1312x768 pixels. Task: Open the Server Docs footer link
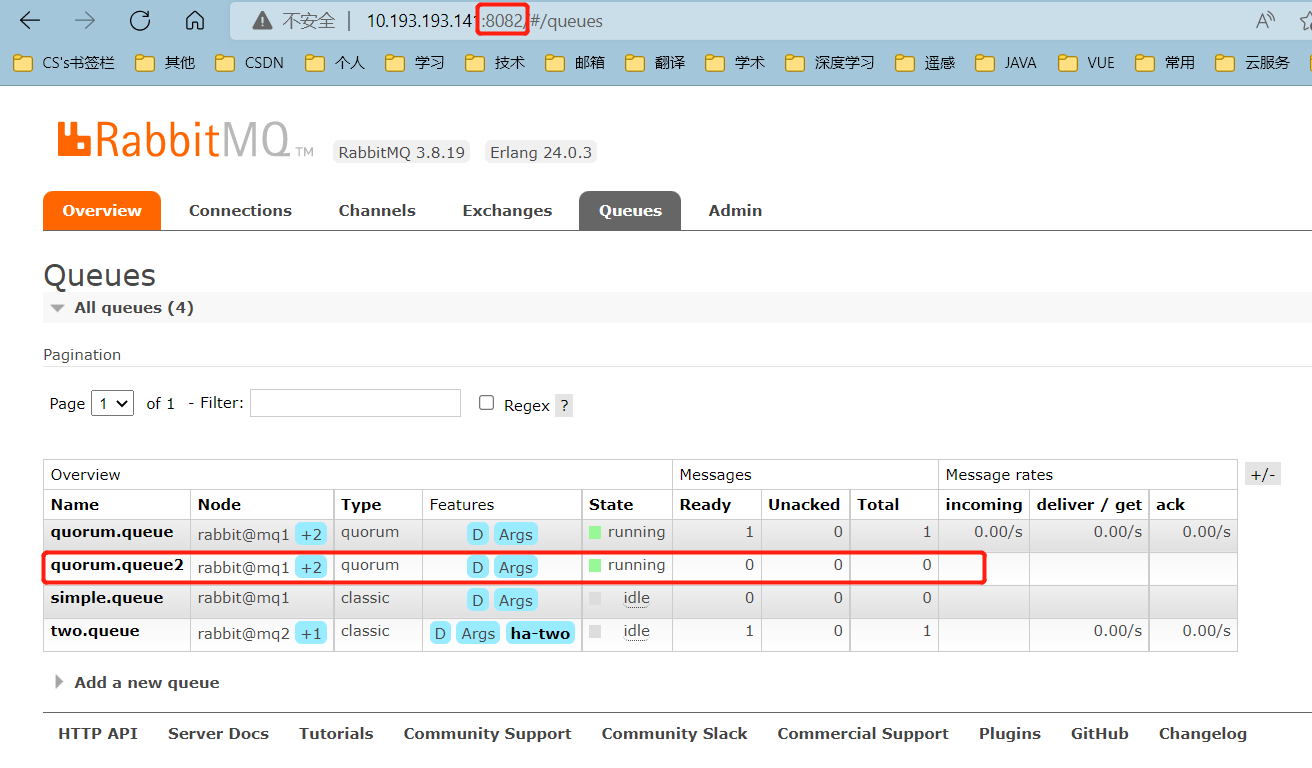(218, 733)
